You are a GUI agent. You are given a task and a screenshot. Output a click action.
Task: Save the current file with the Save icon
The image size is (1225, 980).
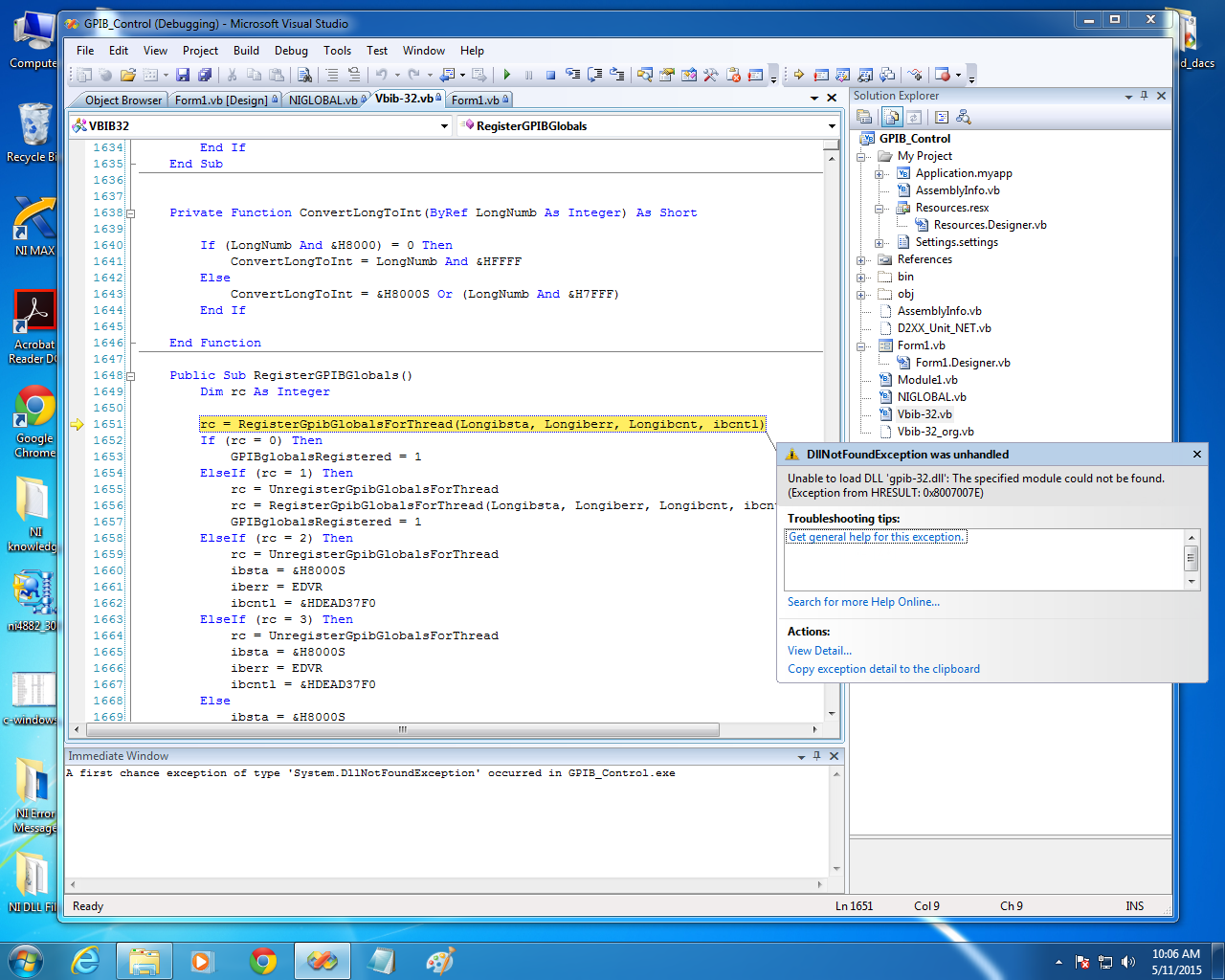pyautogui.click(x=183, y=75)
